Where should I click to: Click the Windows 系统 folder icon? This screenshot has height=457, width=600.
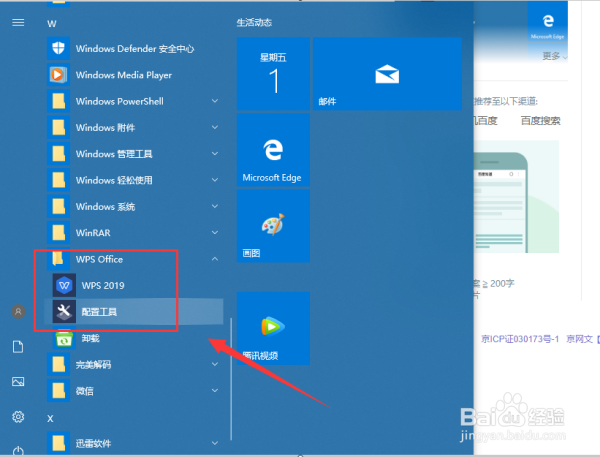59,206
